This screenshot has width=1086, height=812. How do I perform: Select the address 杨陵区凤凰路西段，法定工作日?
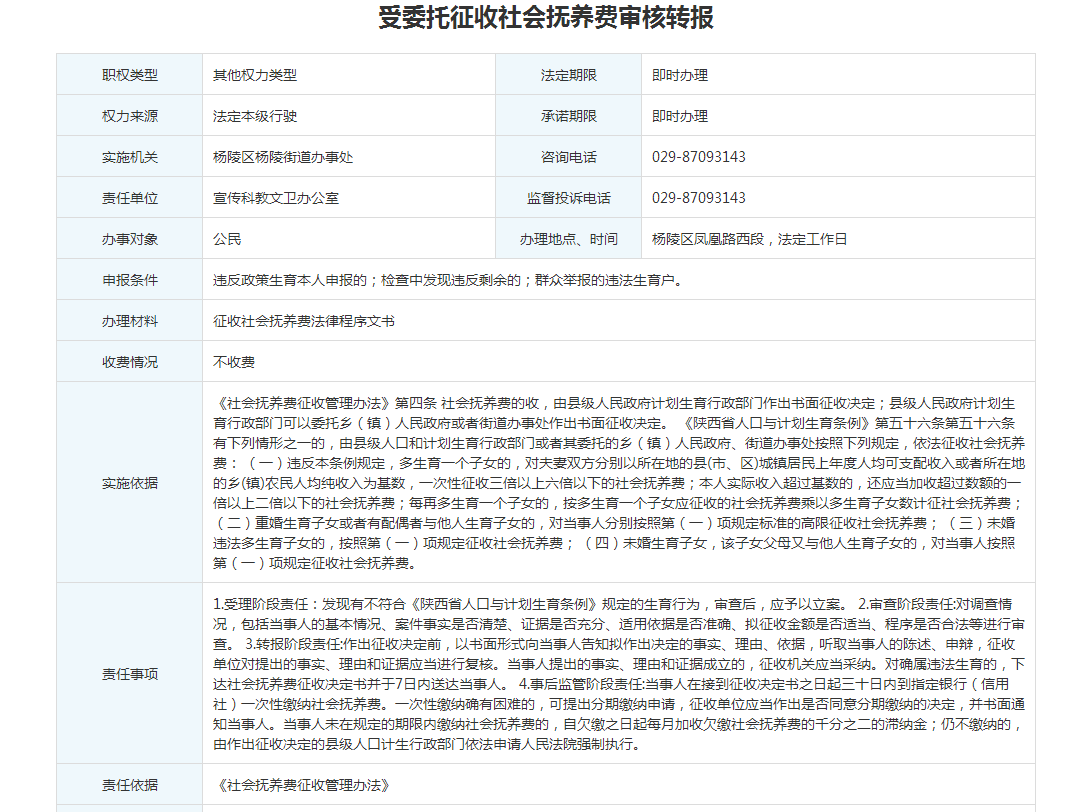pos(749,239)
